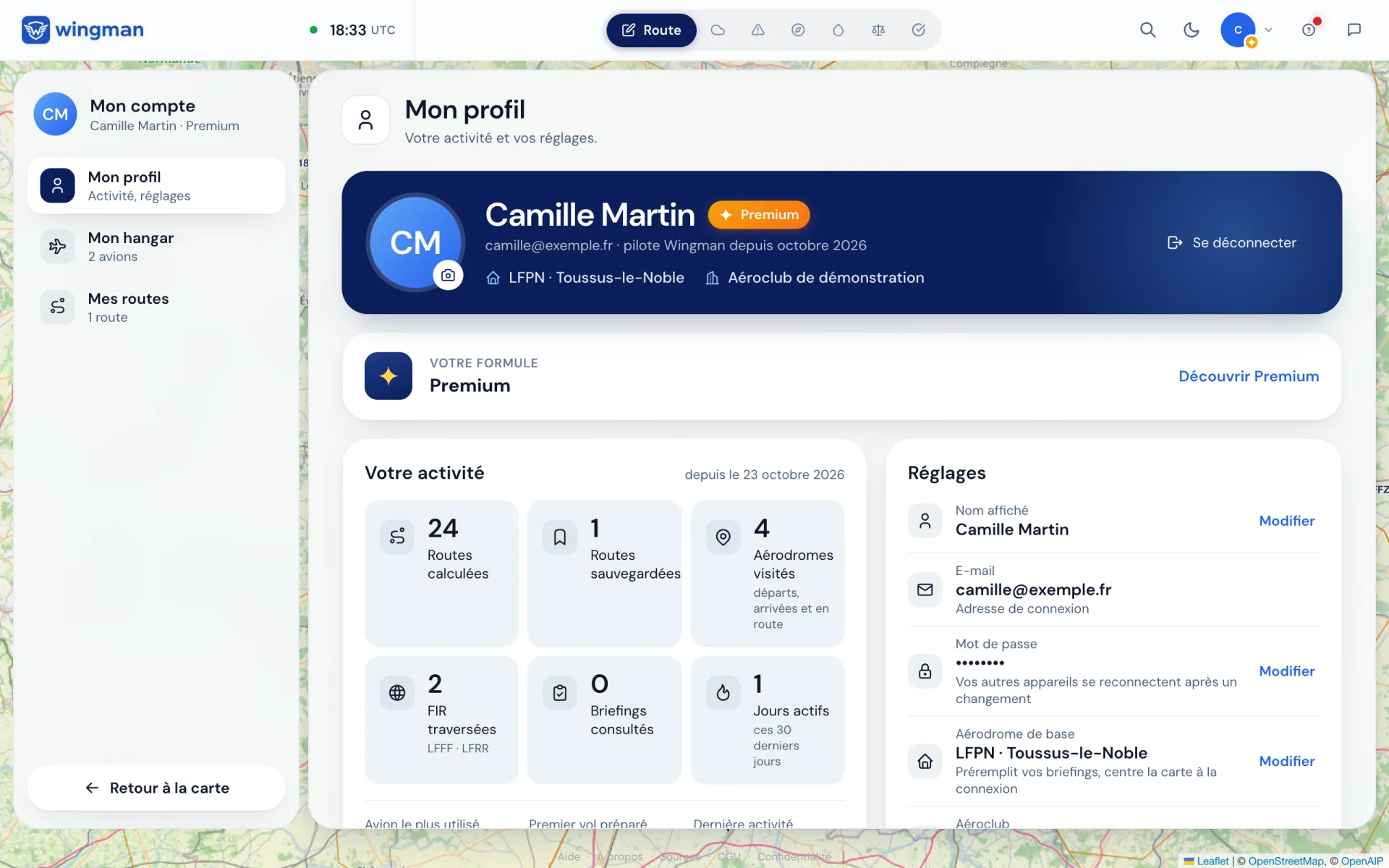
Task: Click the password lock icon in Réglages
Action: point(925,671)
